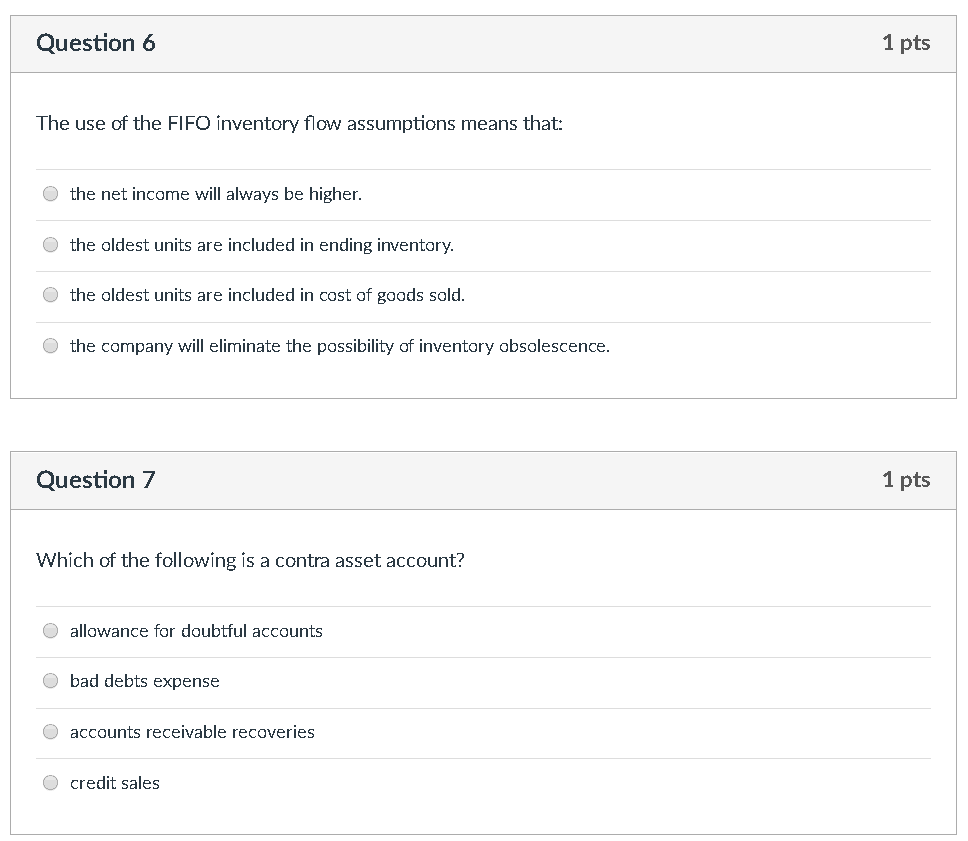
Task: Select 'allowance for doubtful accounts' option
Action: coord(50,630)
